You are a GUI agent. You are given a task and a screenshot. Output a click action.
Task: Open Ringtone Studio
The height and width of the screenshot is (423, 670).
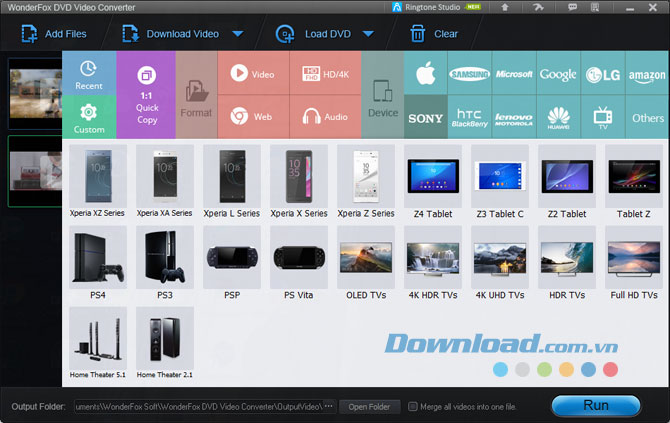(436, 7)
